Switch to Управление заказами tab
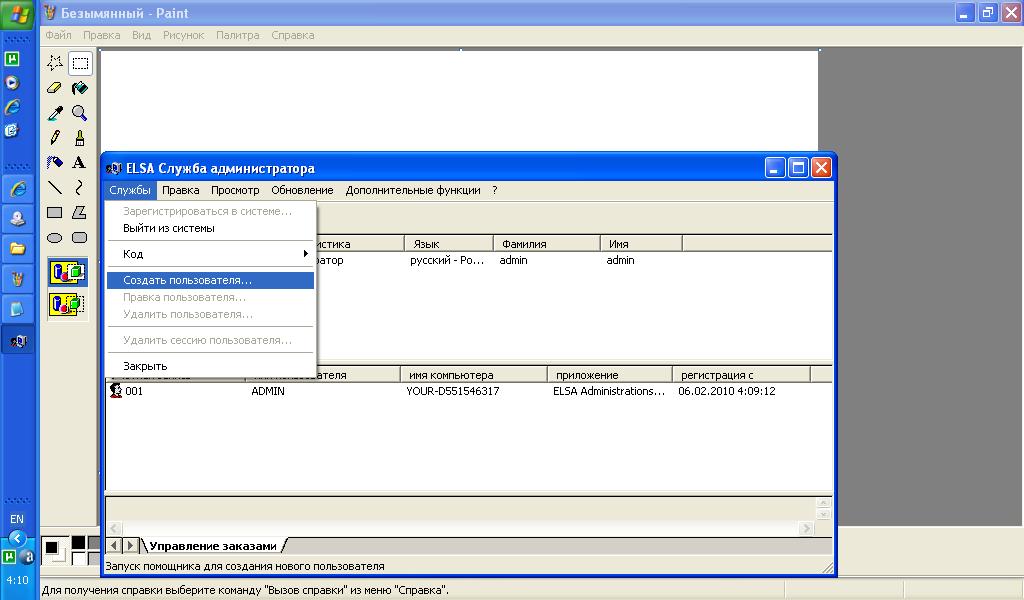The height and width of the screenshot is (600, 1024). pyautogui.click(x=212, y=545)
